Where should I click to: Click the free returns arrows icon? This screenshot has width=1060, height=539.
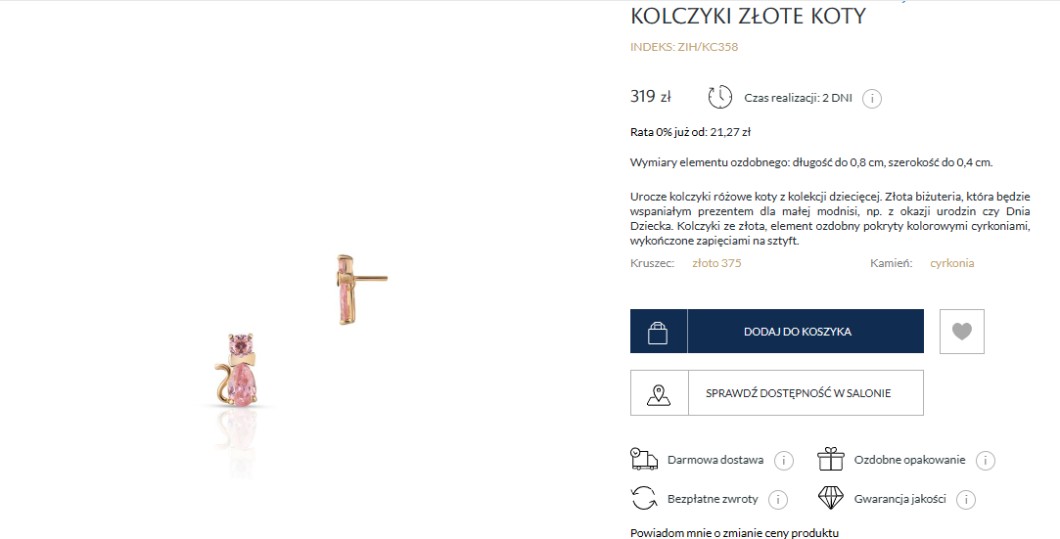[x=642, y=498]
